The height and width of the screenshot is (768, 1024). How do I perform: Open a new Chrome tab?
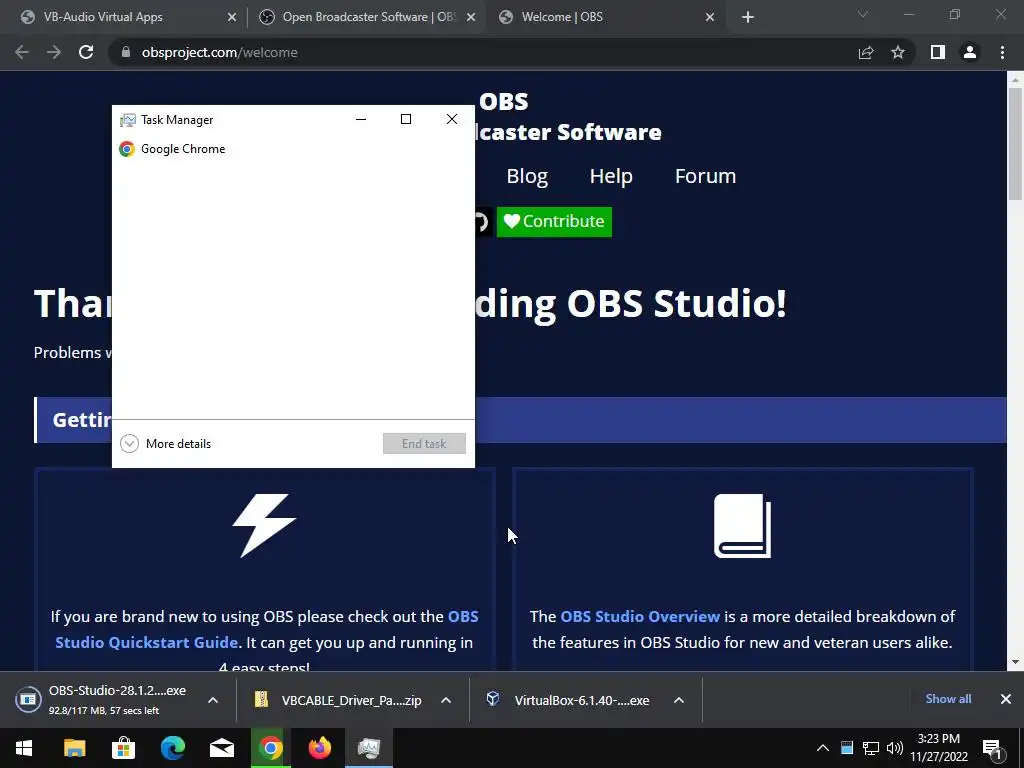click(748, 17)
